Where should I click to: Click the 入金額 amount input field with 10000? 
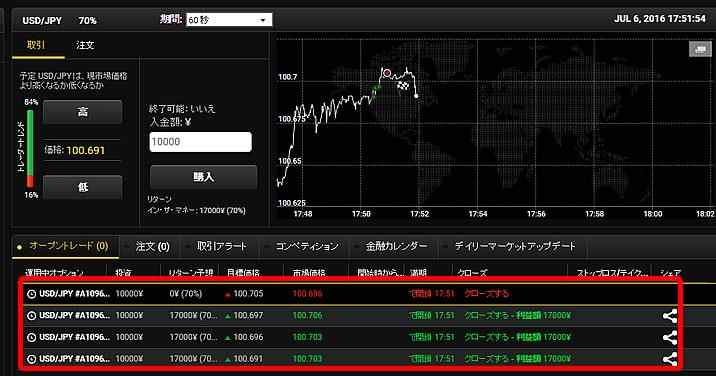click(x=200, y=142)
